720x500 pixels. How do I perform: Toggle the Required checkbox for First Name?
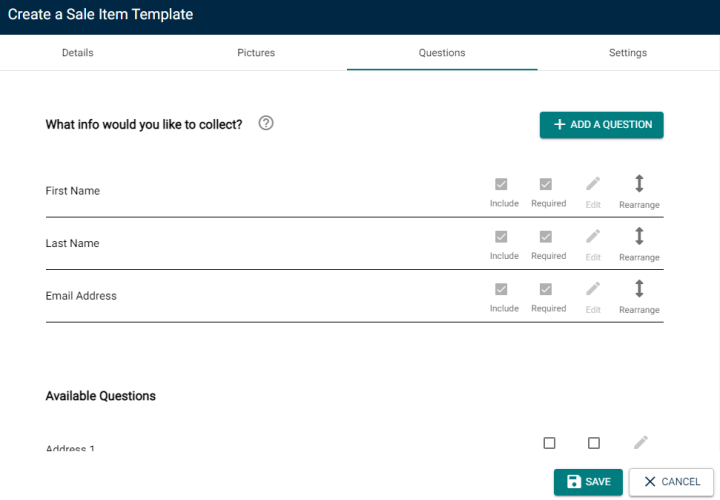pyautogui.click(x=546, y=184)
